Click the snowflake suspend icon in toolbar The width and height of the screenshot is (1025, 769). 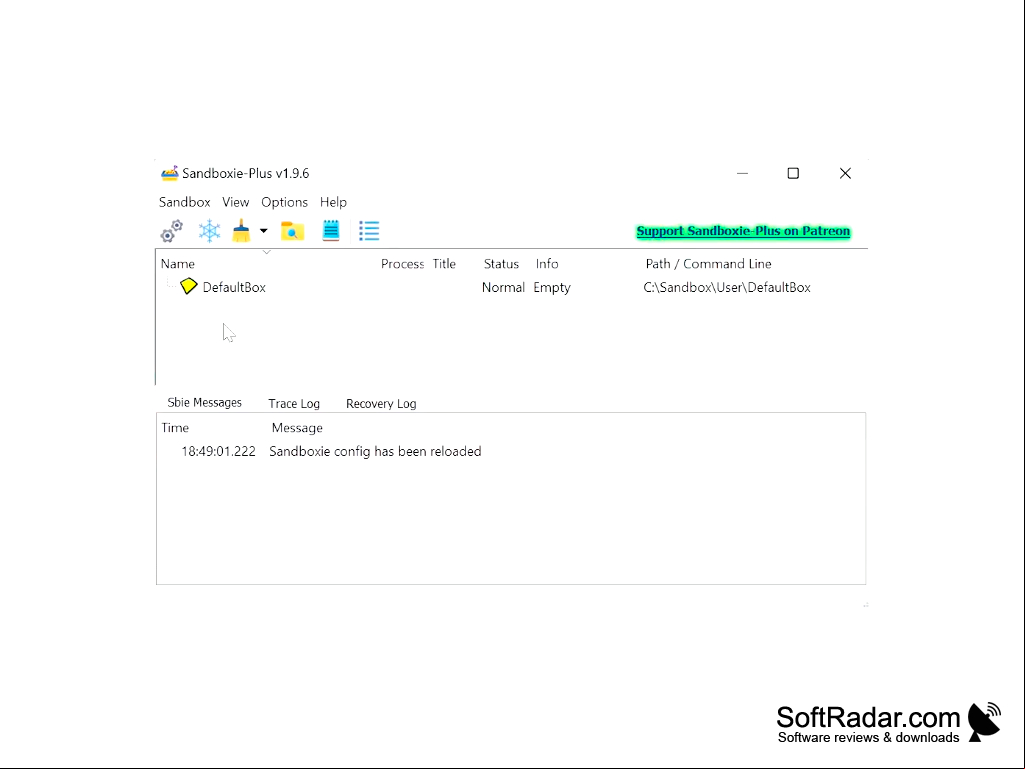point(210,231)
